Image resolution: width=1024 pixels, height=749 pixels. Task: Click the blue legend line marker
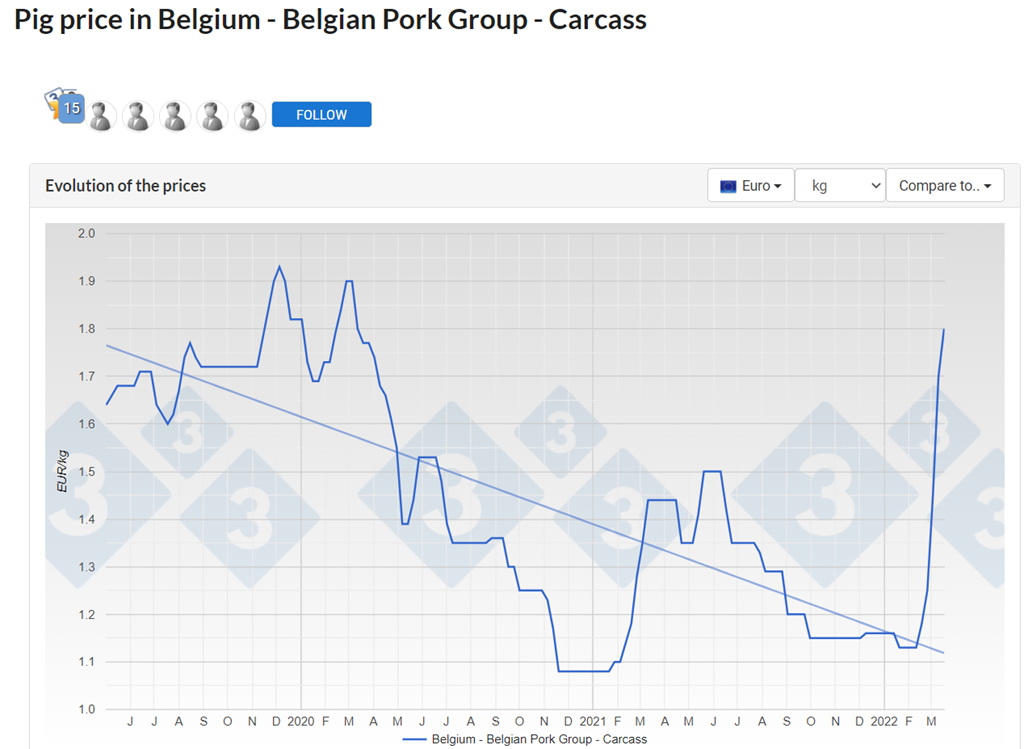pos(414,740)
